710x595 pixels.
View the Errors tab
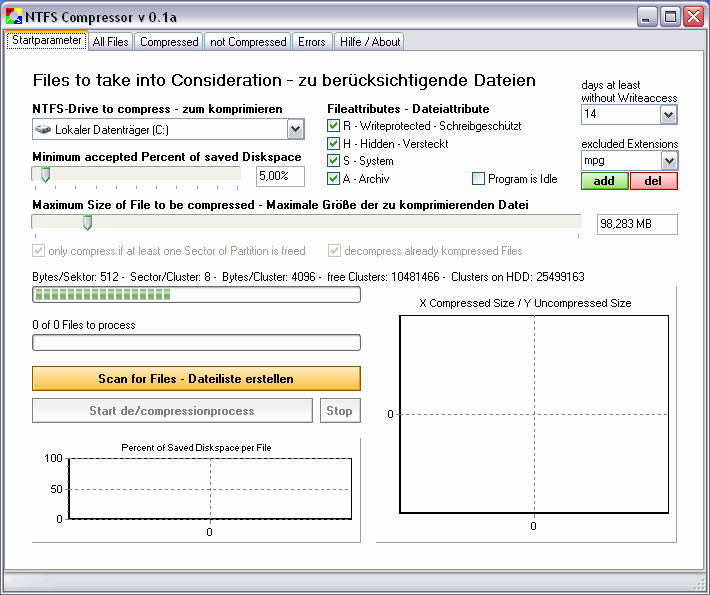[x=312, y=42]
